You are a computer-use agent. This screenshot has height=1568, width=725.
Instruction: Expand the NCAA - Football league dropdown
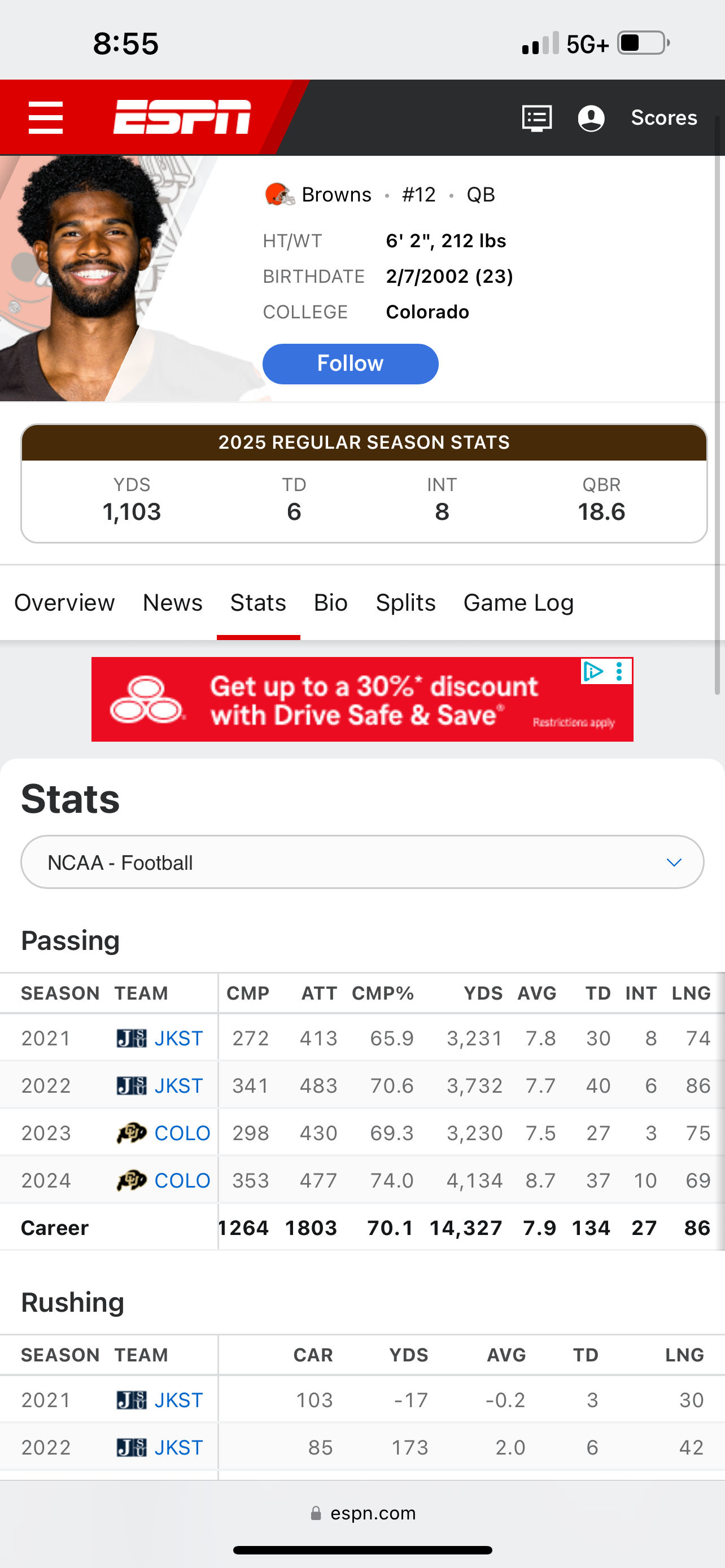[x=362, y=862]
